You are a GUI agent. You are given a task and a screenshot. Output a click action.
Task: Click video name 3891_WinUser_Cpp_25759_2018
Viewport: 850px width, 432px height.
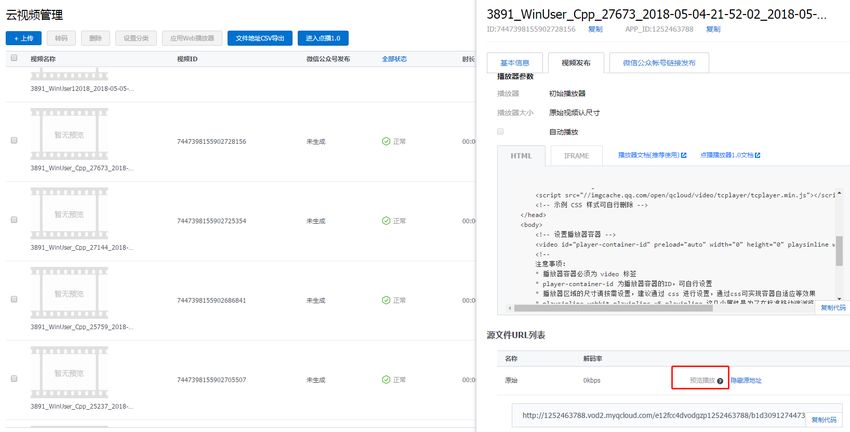82,327
